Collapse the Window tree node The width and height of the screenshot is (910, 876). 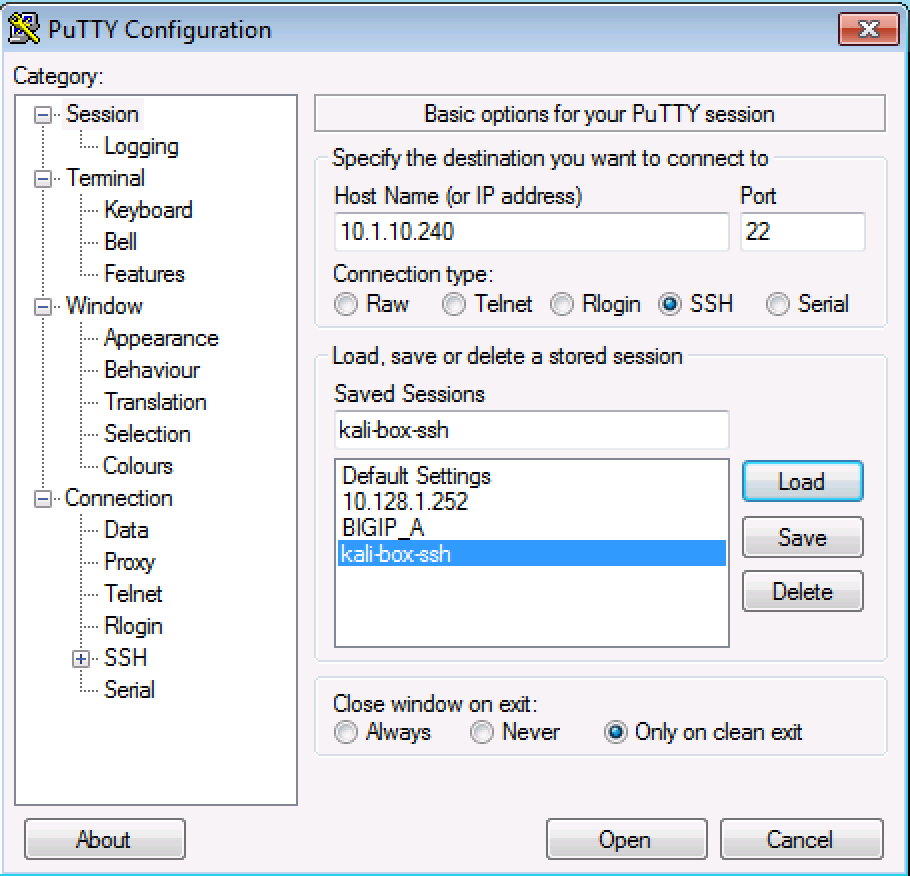(x=43, y=307)
